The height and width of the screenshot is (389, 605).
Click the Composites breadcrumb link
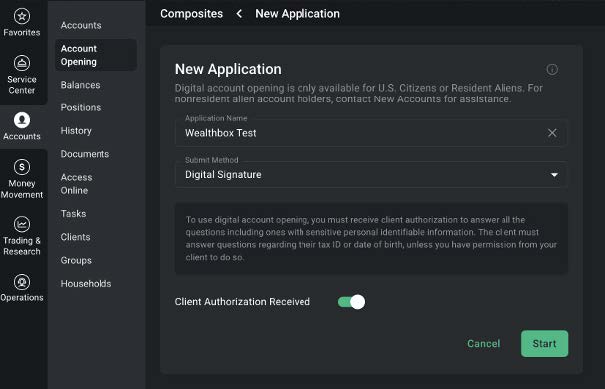point(191,14)
